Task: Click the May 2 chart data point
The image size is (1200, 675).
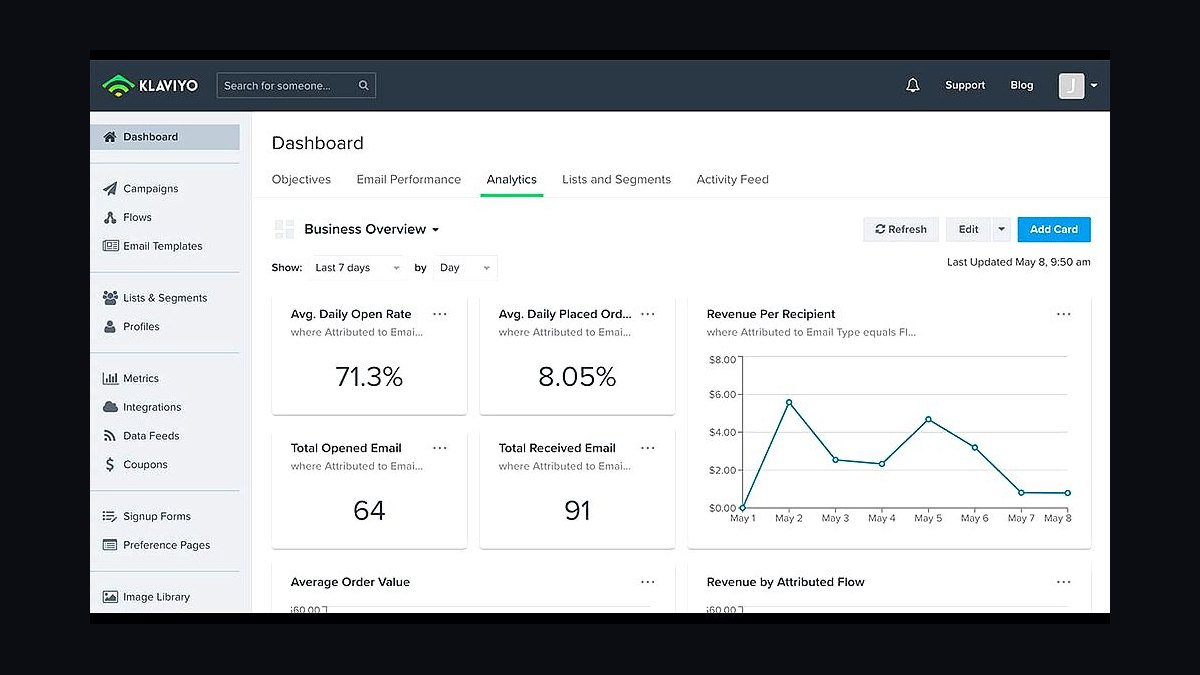Action: [x=789, y=402]
